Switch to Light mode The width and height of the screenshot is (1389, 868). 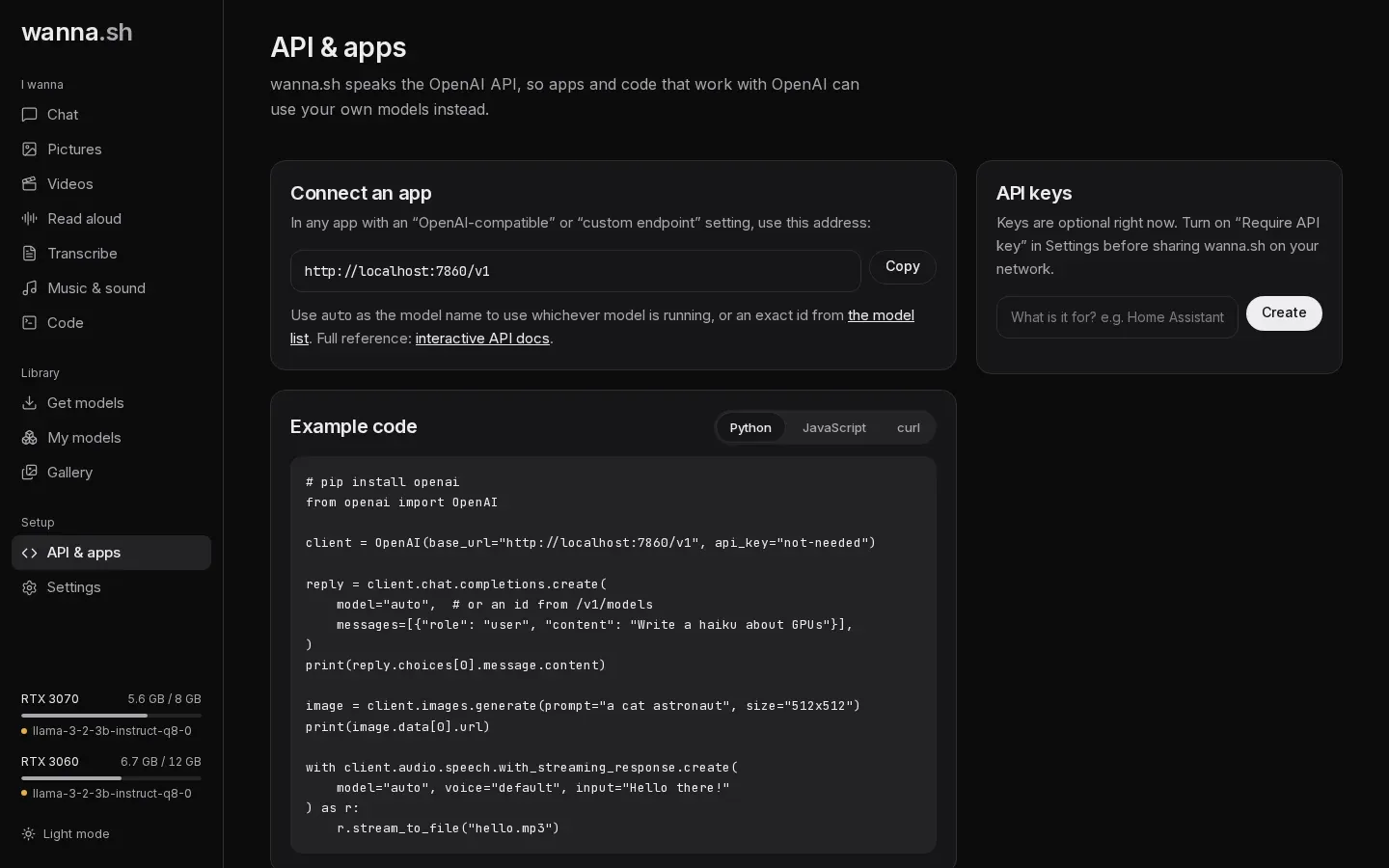(x=66, y=834)
